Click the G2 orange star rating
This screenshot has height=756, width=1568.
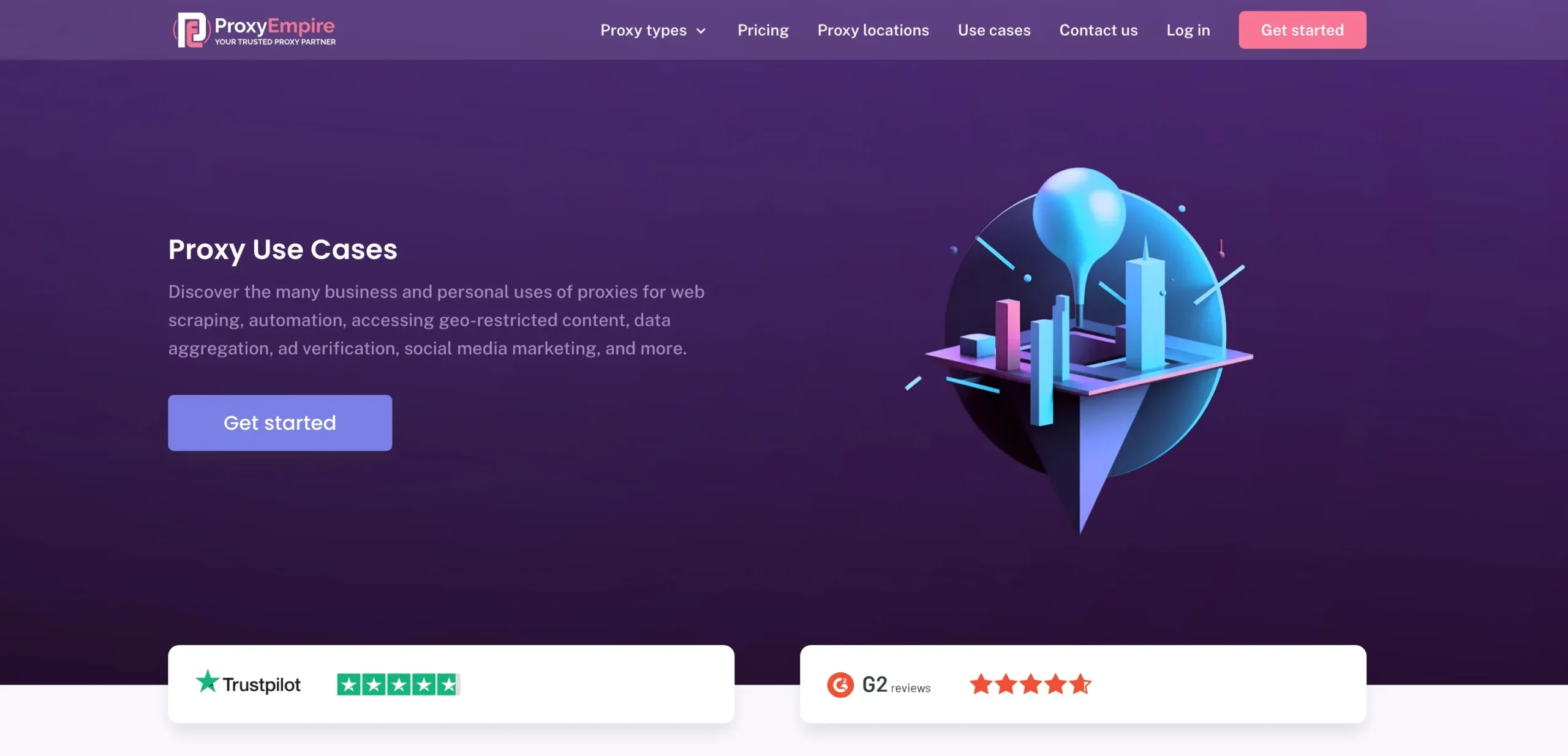click(x=1030, y=684)
